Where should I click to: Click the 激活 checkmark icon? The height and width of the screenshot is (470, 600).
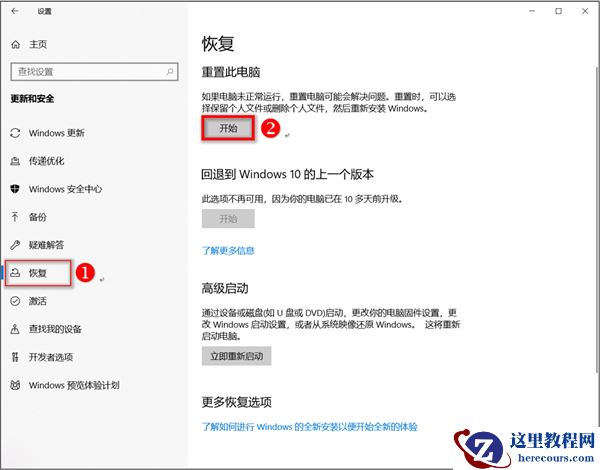pos(15,301)
